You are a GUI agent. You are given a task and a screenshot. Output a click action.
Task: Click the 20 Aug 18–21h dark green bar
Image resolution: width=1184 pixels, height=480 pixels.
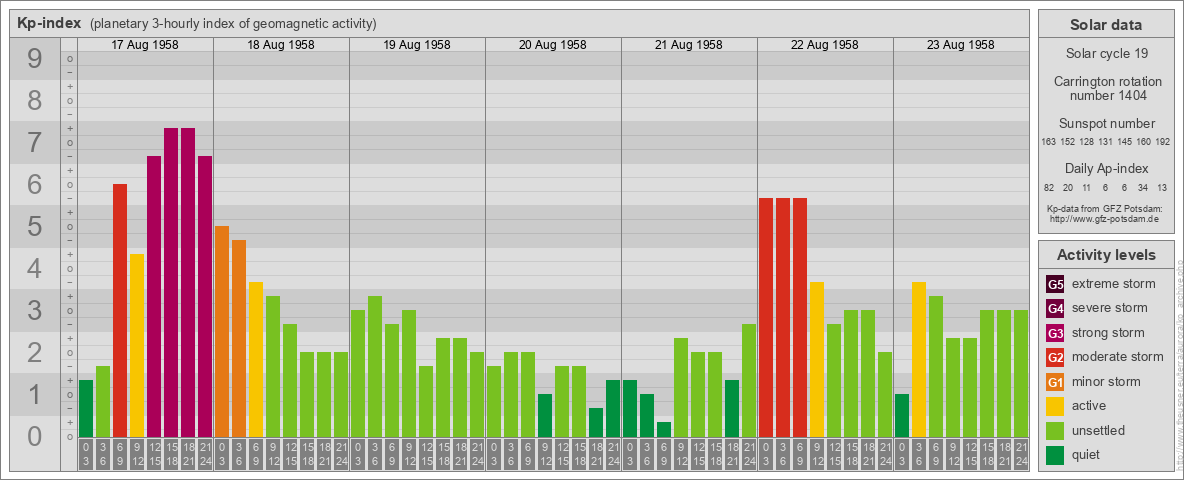pos(596,423)
